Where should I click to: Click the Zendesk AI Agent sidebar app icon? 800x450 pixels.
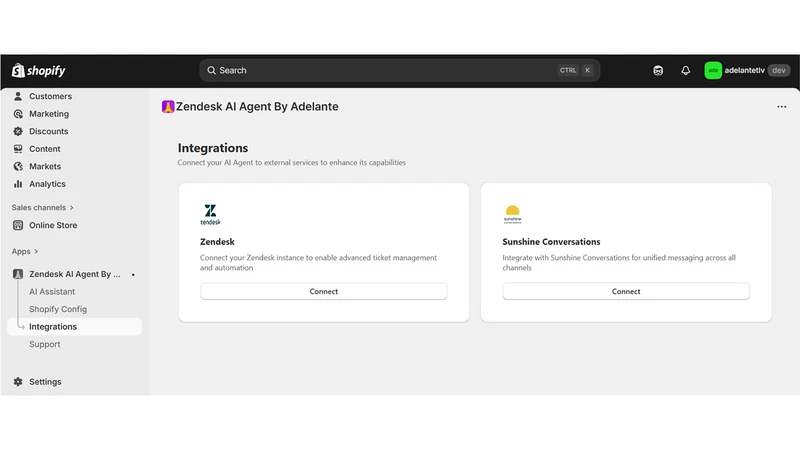(x=18, y=274)
